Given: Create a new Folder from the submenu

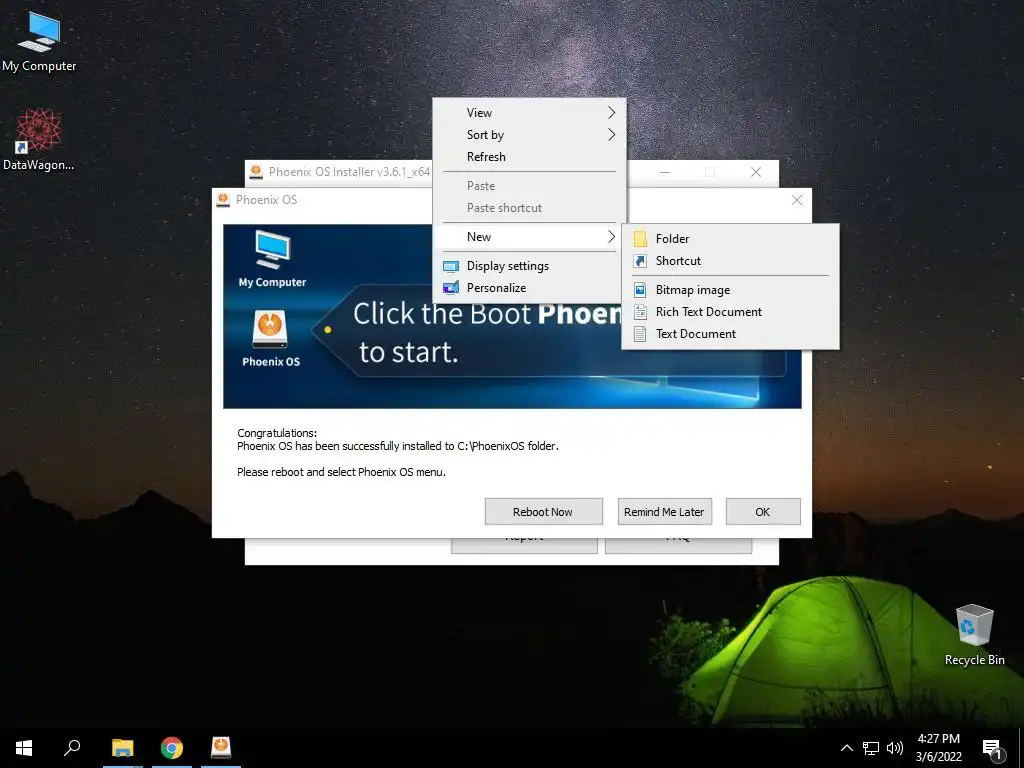Looking at the screenshot, I should click(x=730, y=239).
